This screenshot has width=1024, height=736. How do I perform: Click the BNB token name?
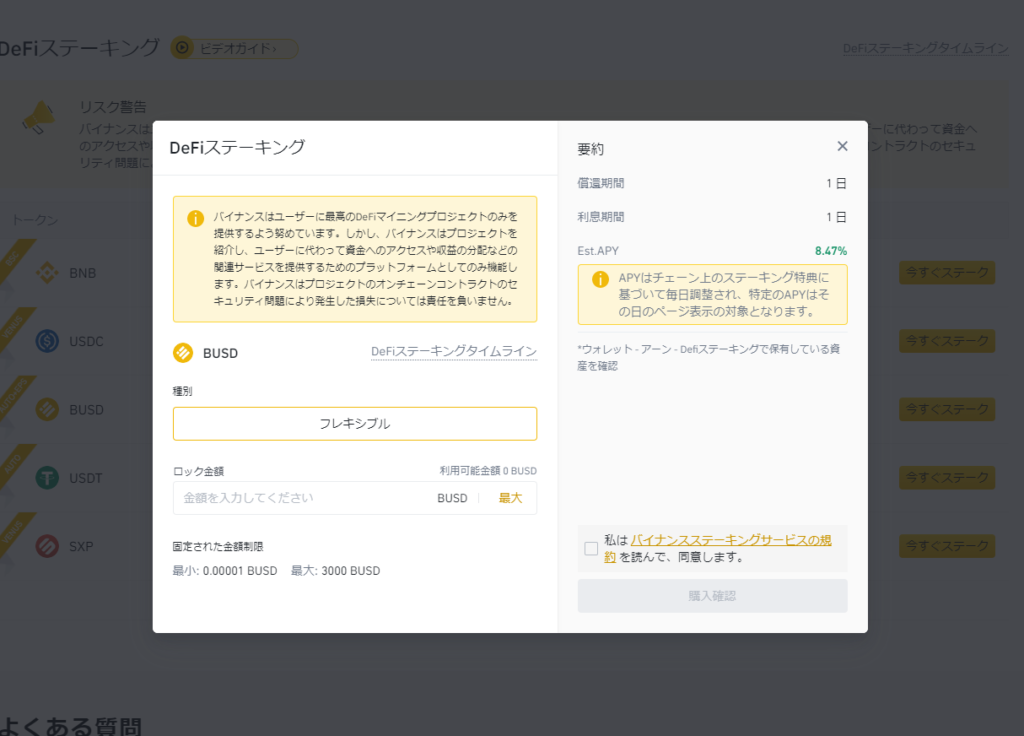pyautogui.click(x=83, y=273)
